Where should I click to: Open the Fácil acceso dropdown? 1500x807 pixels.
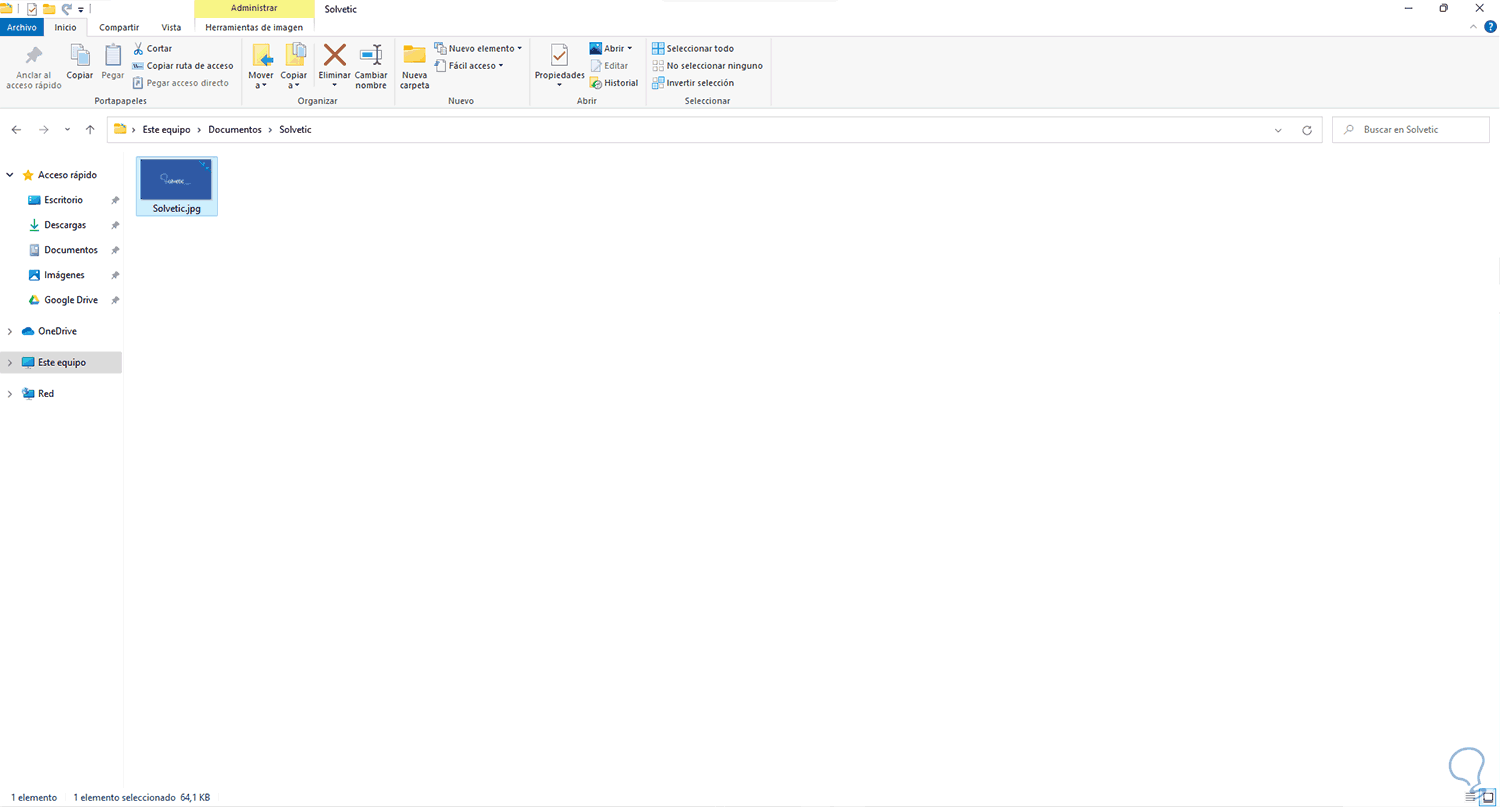pos(469,66)
